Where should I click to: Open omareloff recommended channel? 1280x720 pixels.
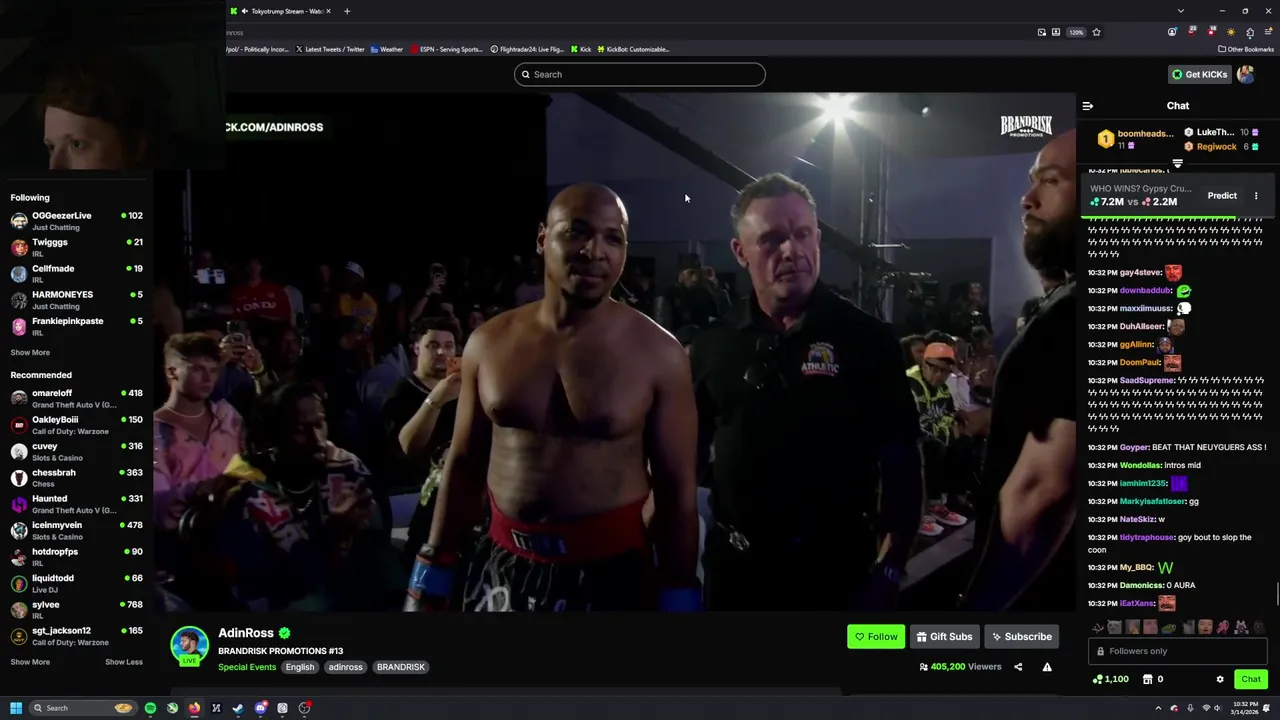click(x=76, y=398)
